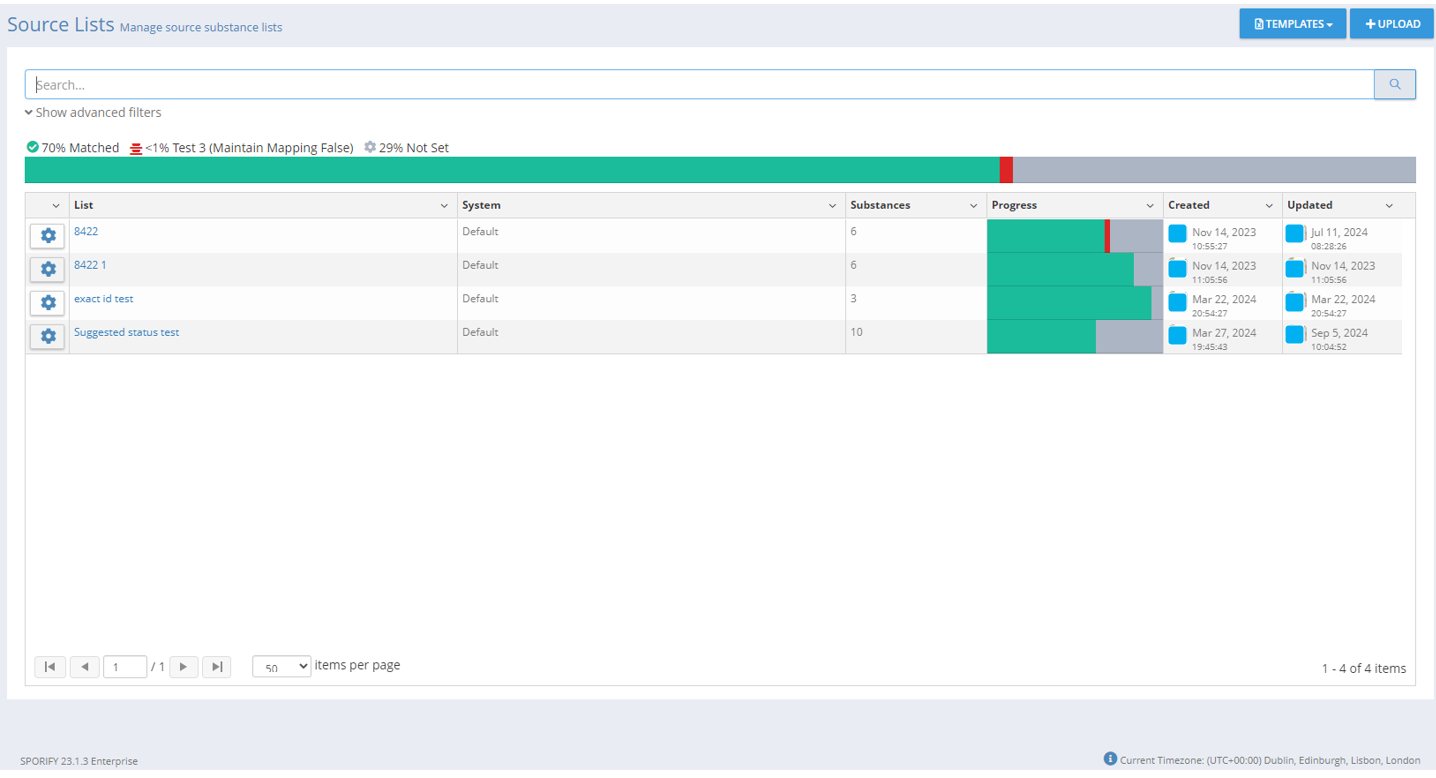Open the Substances column dropdown arrow
The image size is (1436, 778).
pyautogui.click(x=973, y=206)
